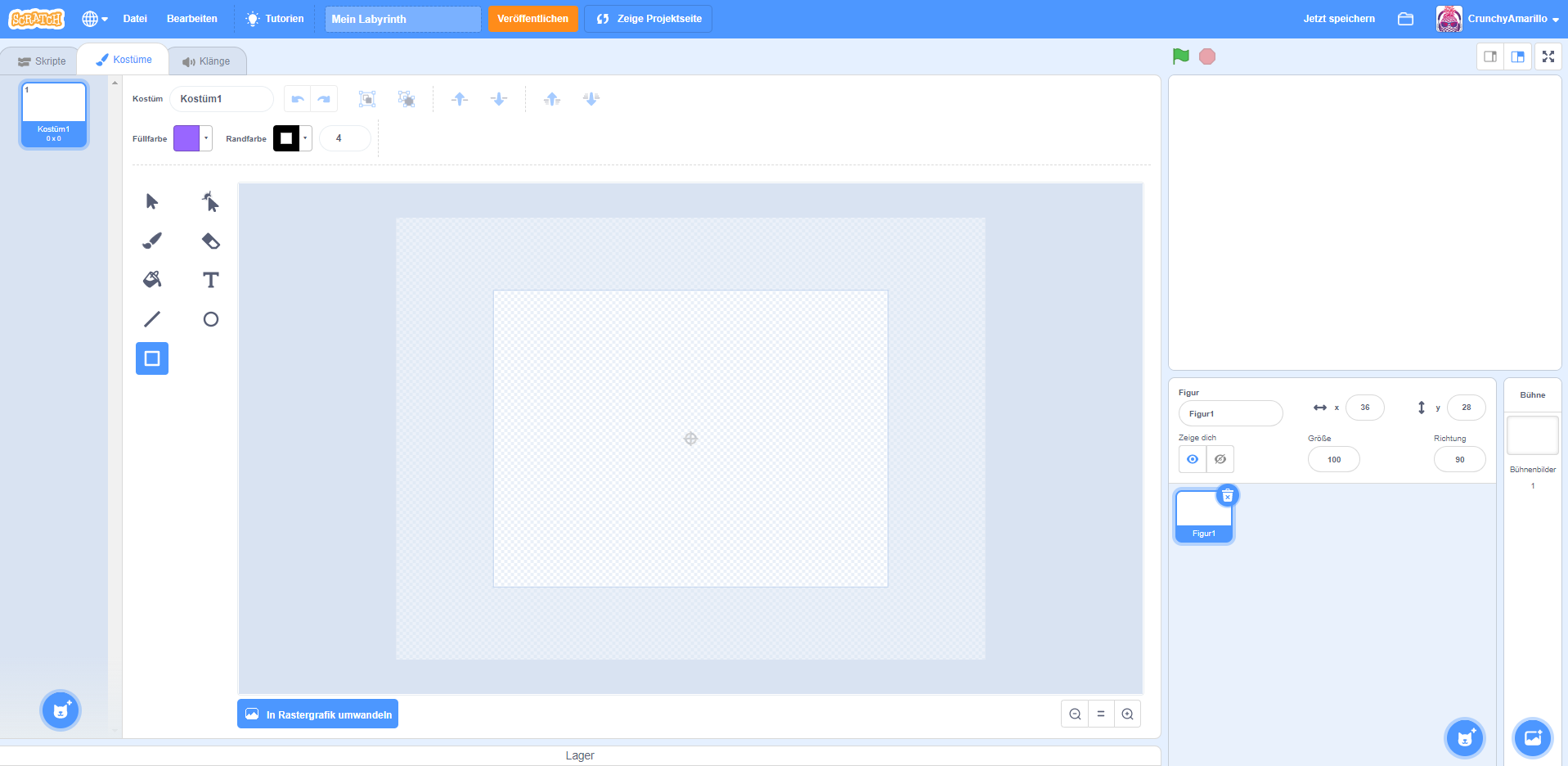The image size is (1568, 766).
Task: Open the Lager backpack bar
Action: click(580, 755)
